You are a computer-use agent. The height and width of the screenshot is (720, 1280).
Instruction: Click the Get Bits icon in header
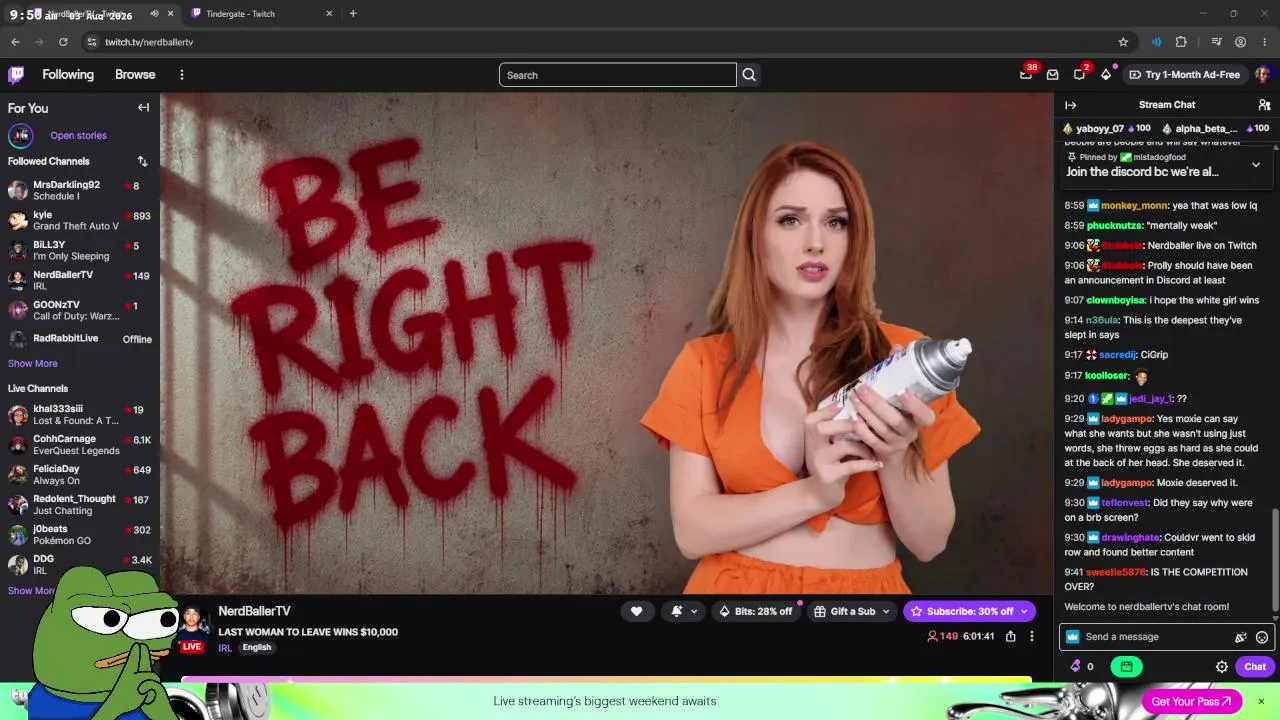point(1106,74)
